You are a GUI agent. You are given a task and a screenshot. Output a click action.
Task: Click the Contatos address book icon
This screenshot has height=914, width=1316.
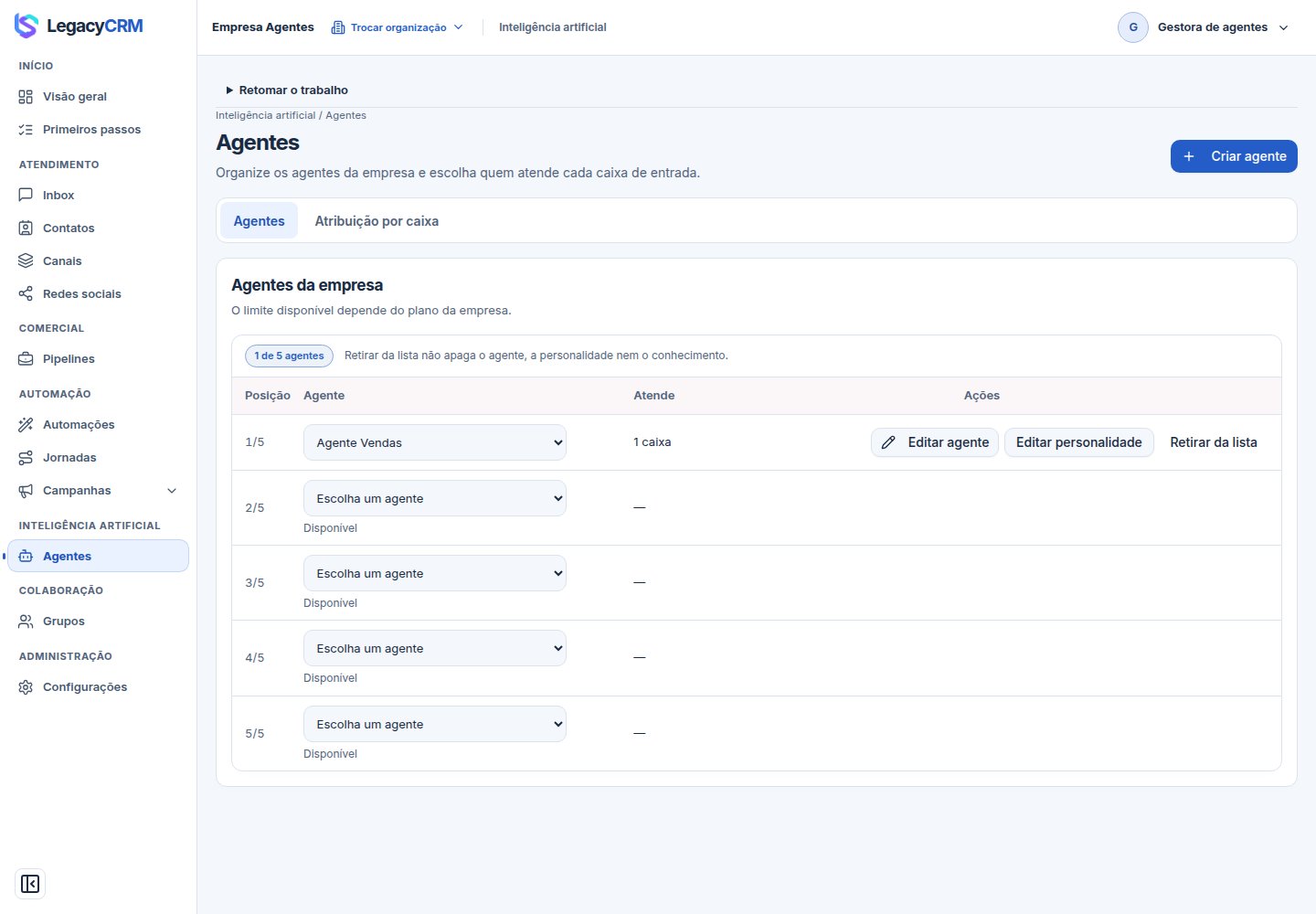[x=26, y=228]
